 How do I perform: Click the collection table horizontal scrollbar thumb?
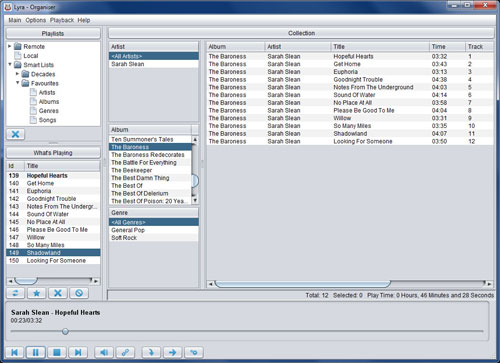click(x=302, y=284)
